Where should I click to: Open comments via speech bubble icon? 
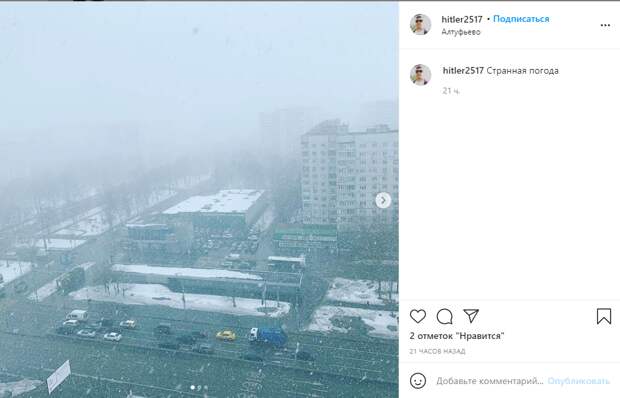(444, 316)
